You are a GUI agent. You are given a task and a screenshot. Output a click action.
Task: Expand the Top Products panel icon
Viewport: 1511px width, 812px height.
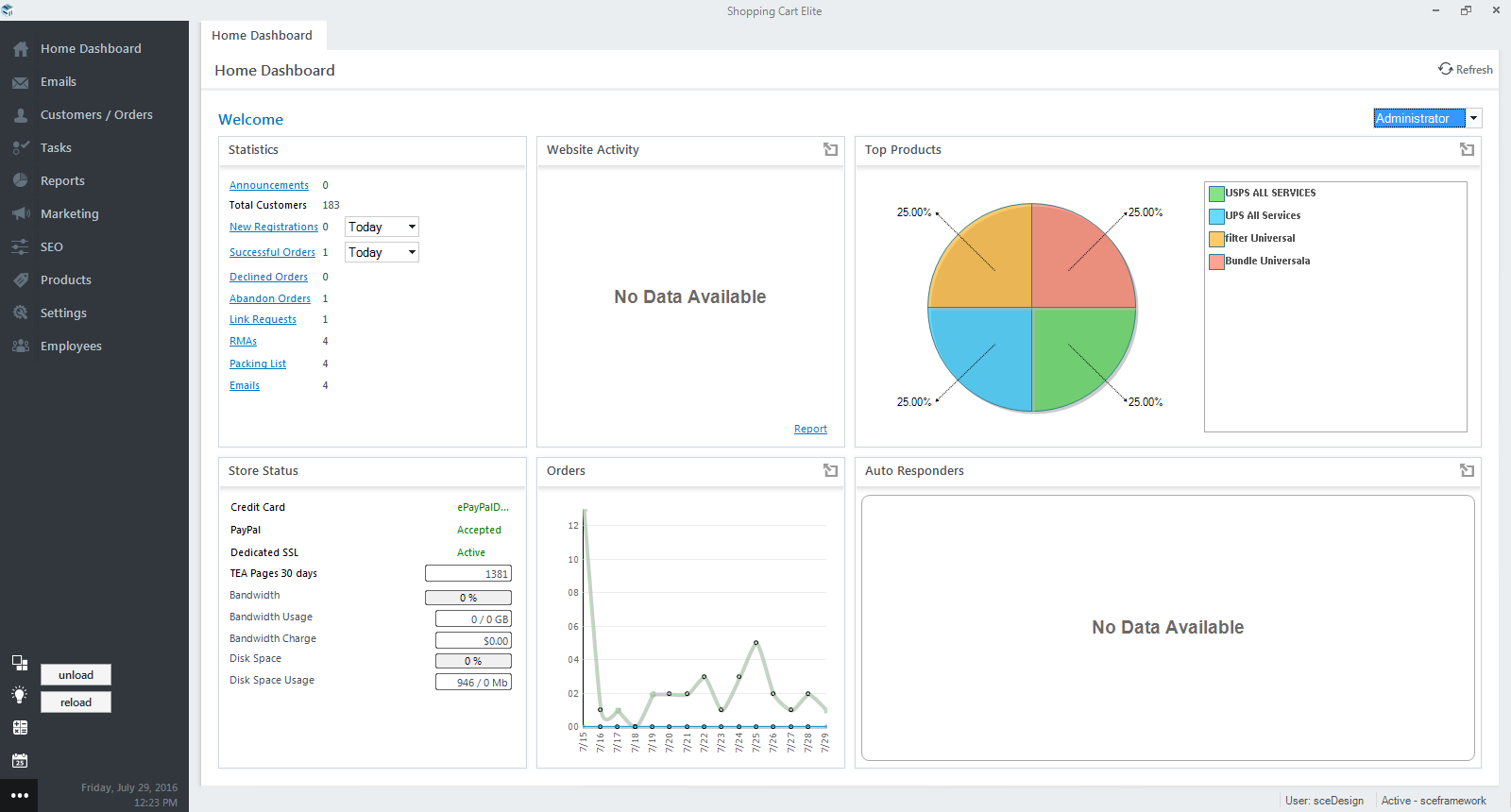coord(1467,149)
